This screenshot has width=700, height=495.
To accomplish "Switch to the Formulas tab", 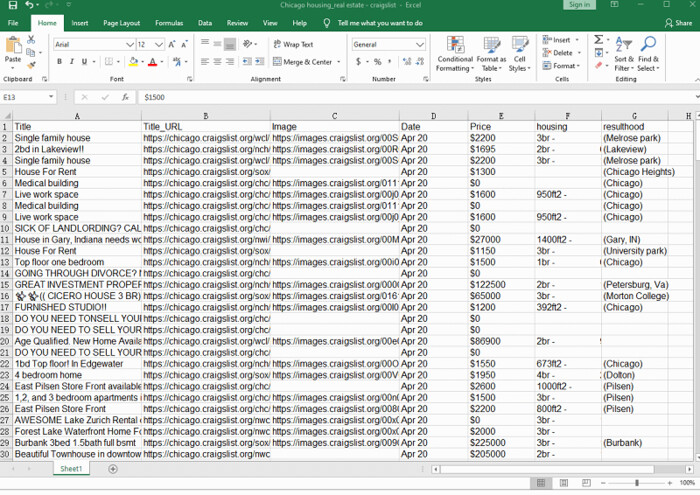I will click(169, 23).
